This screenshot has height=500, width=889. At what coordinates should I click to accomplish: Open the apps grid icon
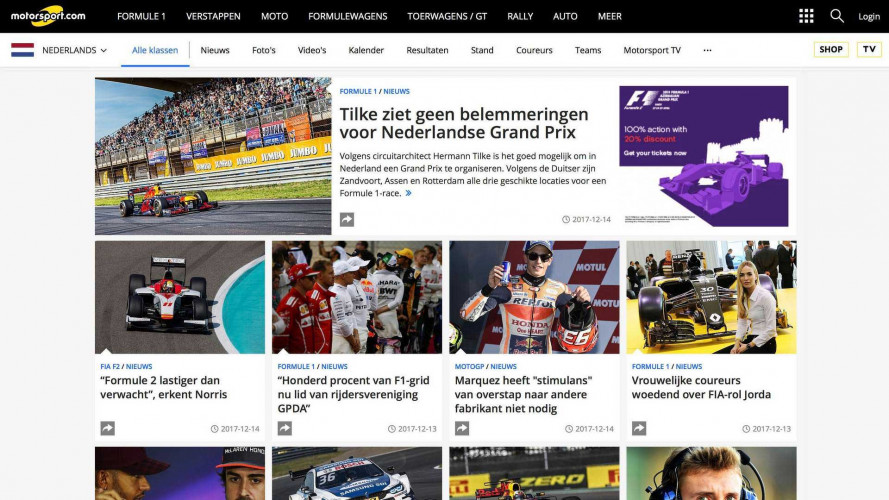coord(806,16)
